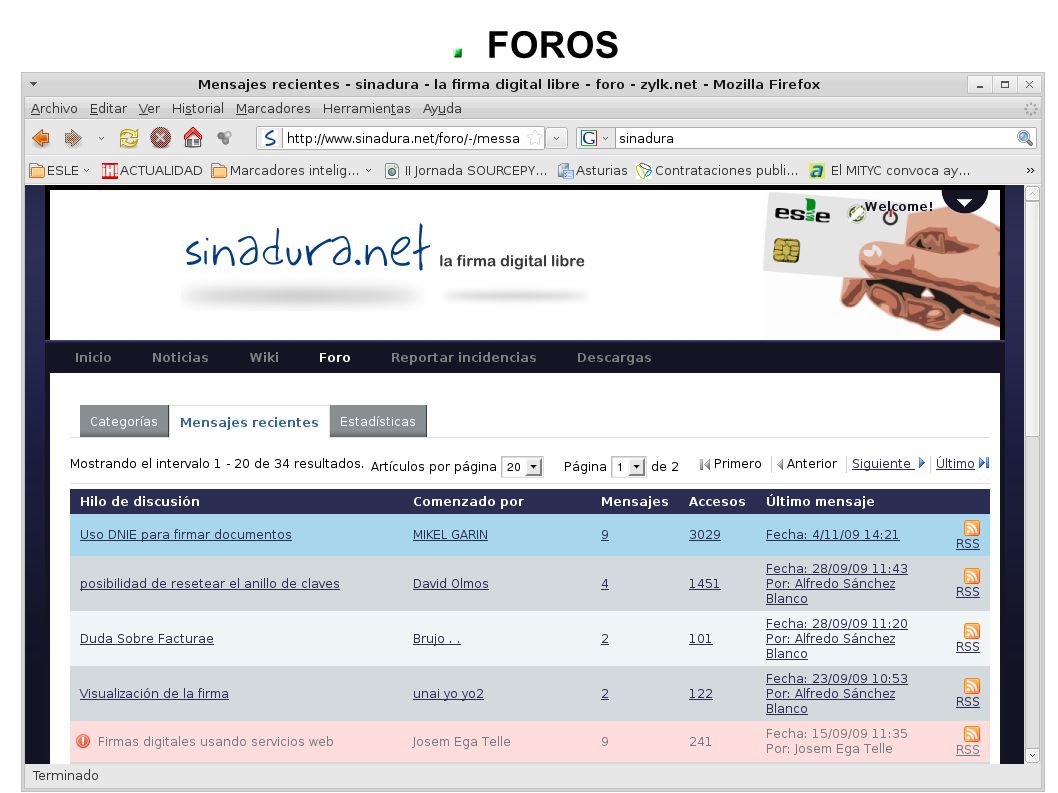Open the Ayuda menu
The width and height of the screenshot is (1058, 793).
tap(442, 109)
